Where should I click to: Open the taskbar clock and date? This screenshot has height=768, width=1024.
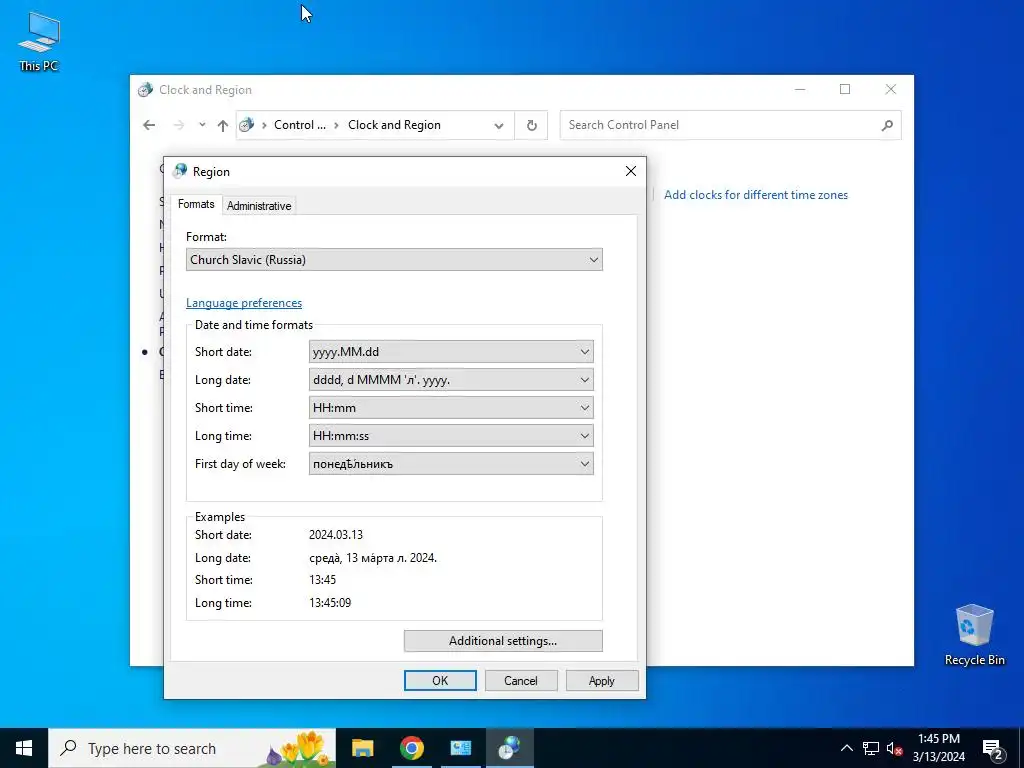938,748
